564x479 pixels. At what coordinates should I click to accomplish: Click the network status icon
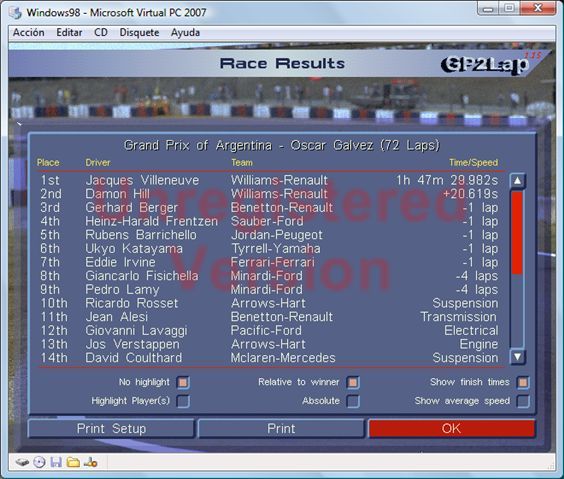click(x=90, y=462)
